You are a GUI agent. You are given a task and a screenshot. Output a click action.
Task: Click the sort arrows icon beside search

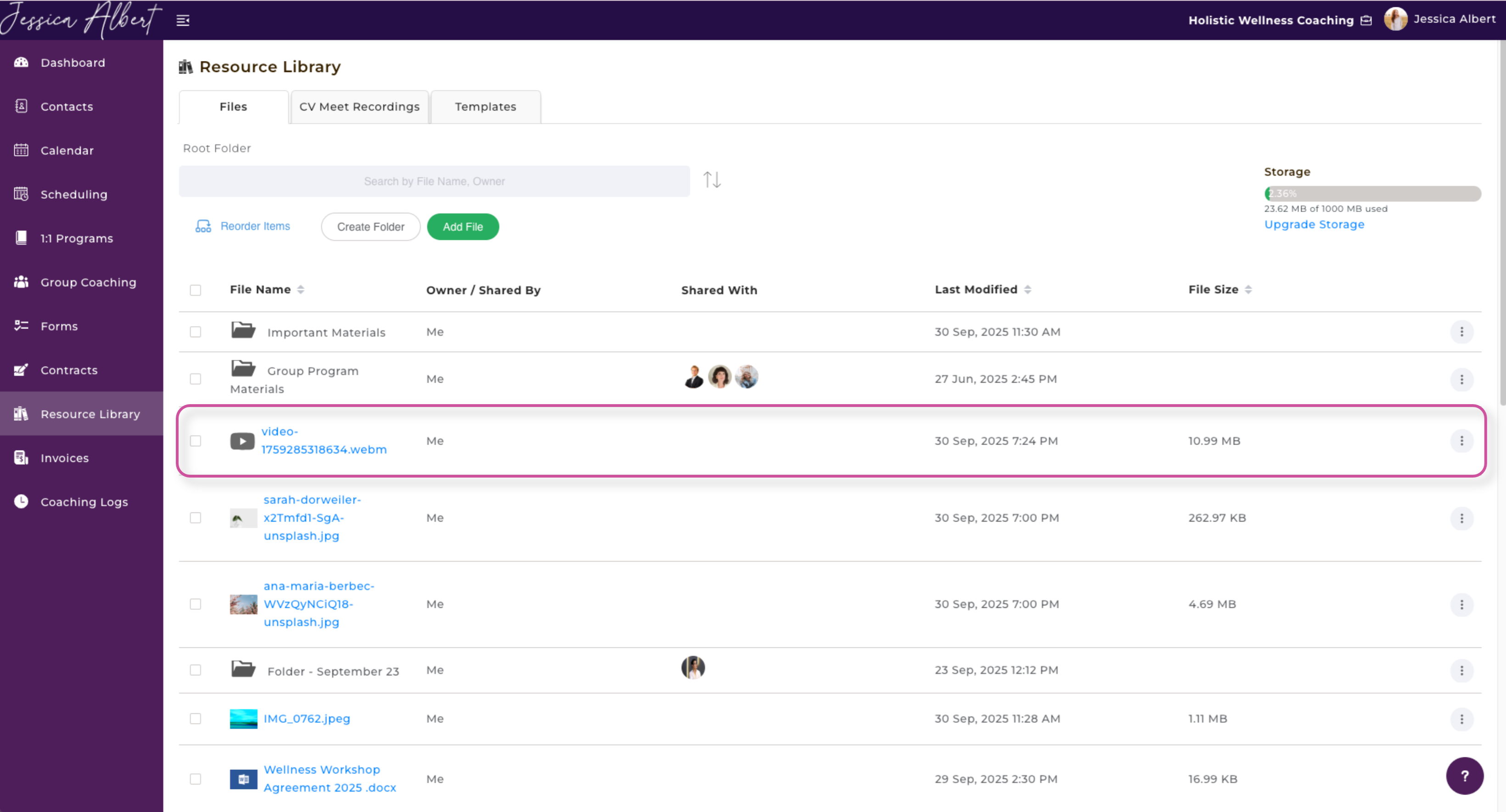point(711,180)
